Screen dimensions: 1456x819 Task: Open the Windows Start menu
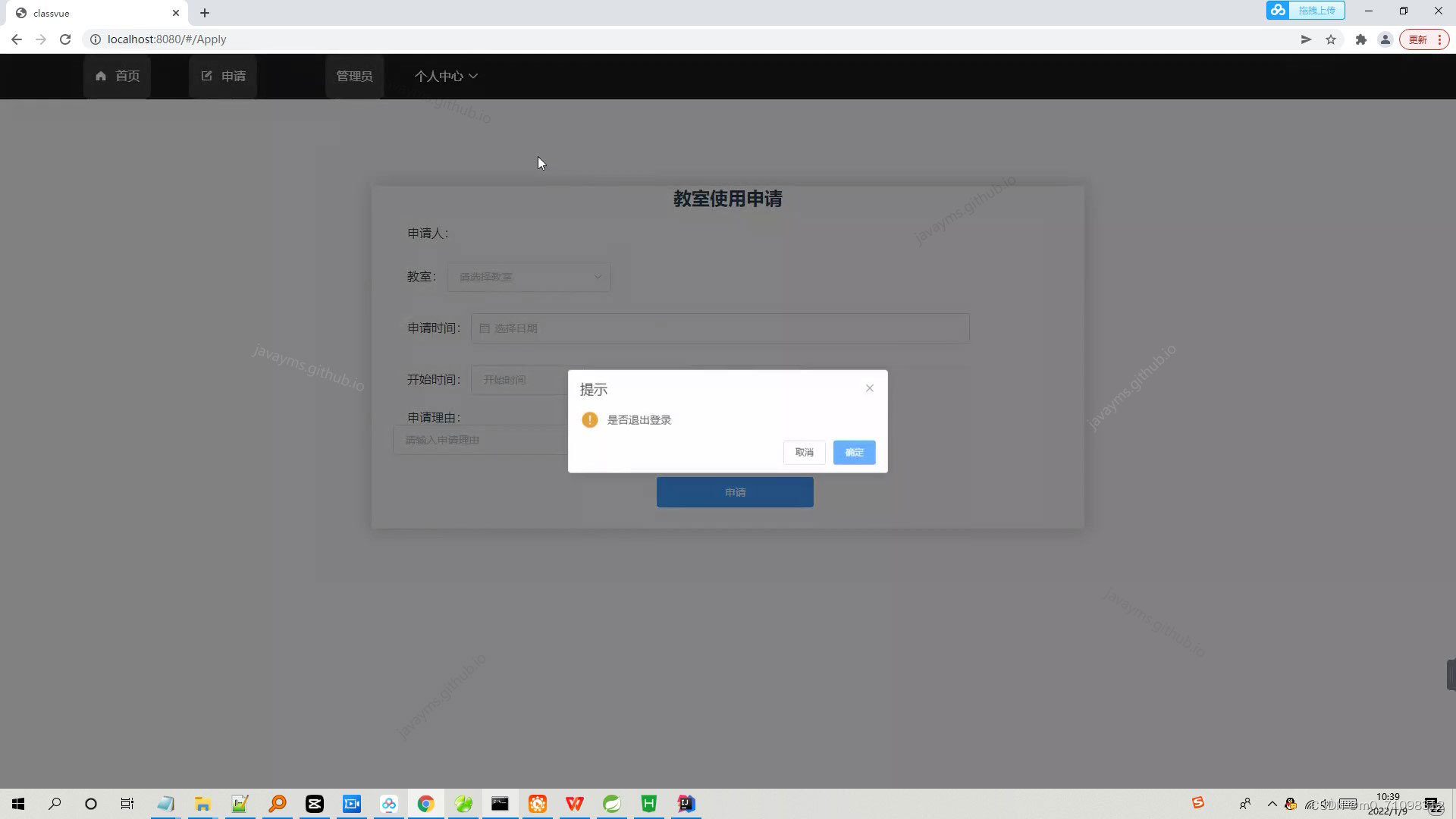tap(18, 804)
